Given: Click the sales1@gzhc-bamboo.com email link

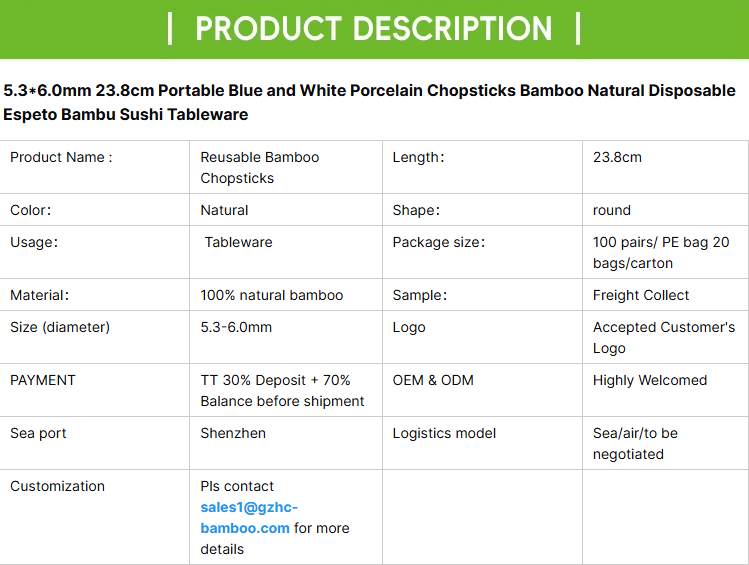Looking at the screenshot, I should [x=249, y=517].
